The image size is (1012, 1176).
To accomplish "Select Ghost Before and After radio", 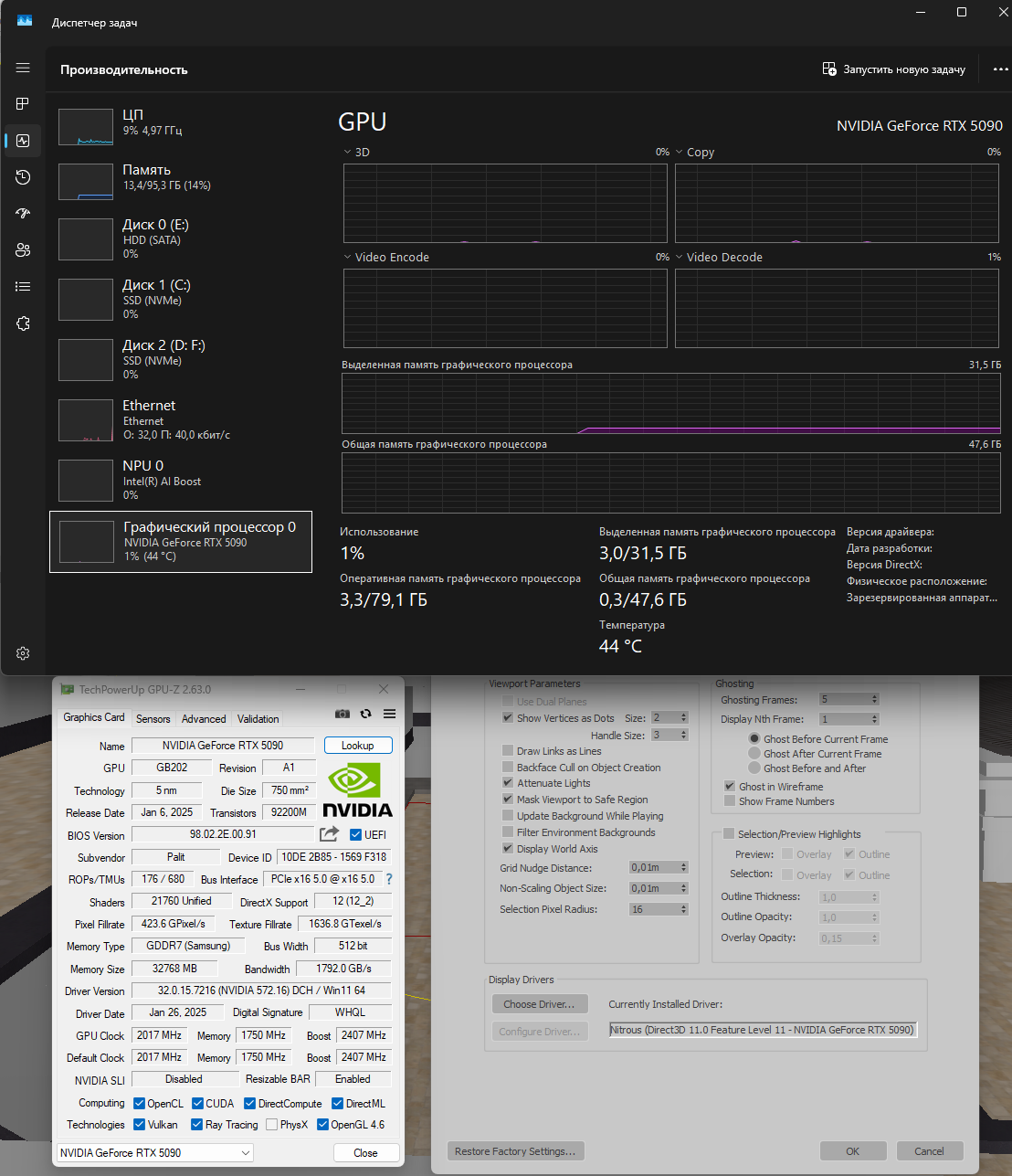I will (754, 768).
